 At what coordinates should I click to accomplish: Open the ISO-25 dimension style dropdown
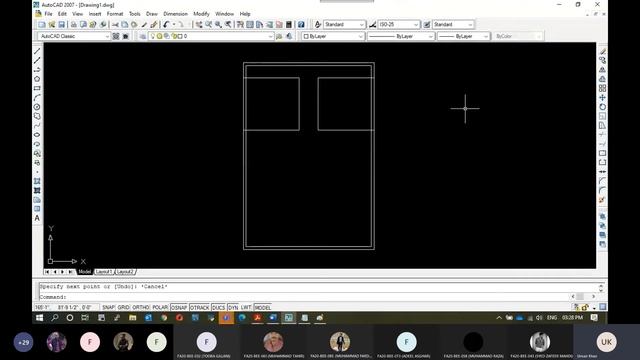point(398,24)
